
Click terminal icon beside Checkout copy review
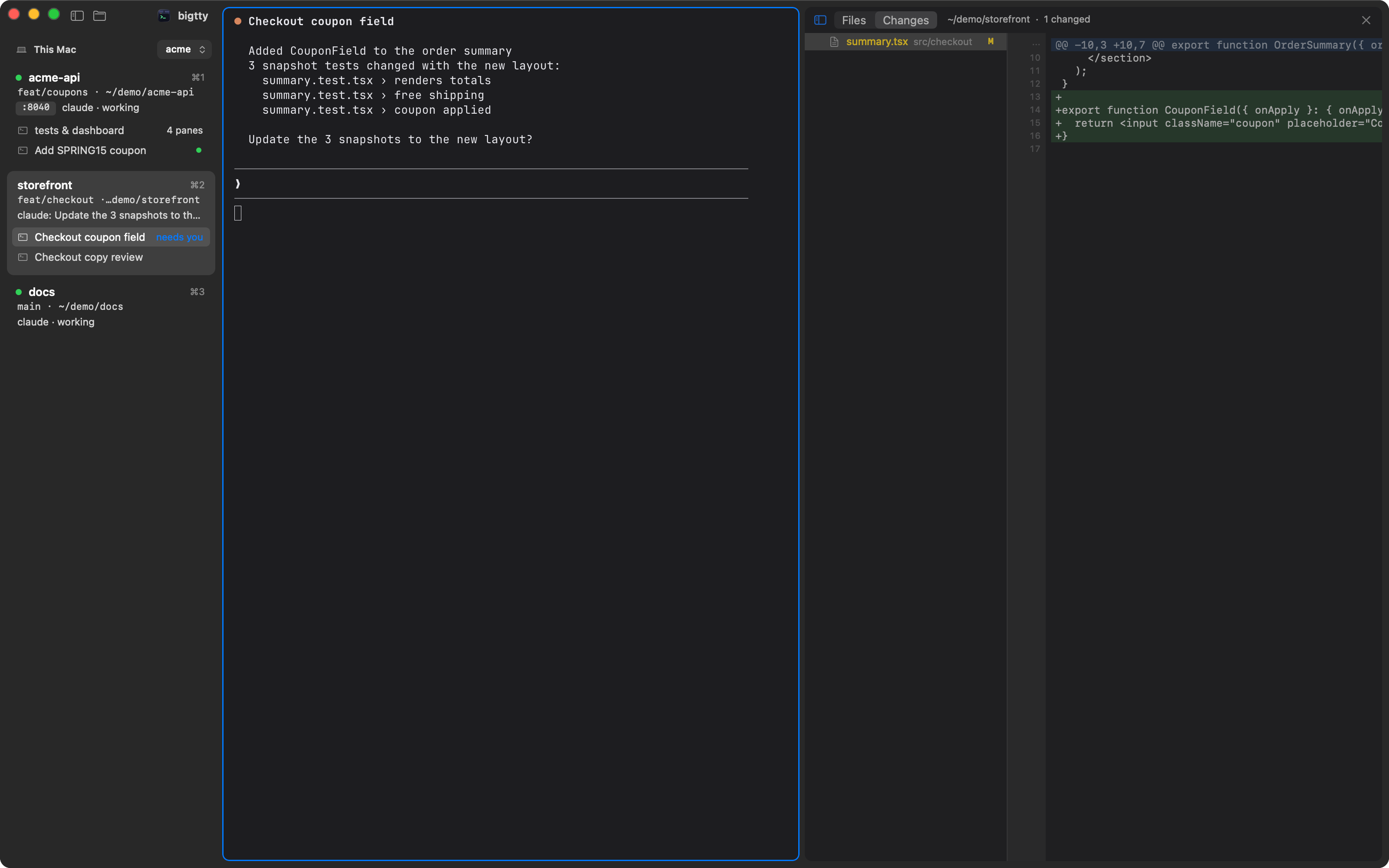point(23,257)
